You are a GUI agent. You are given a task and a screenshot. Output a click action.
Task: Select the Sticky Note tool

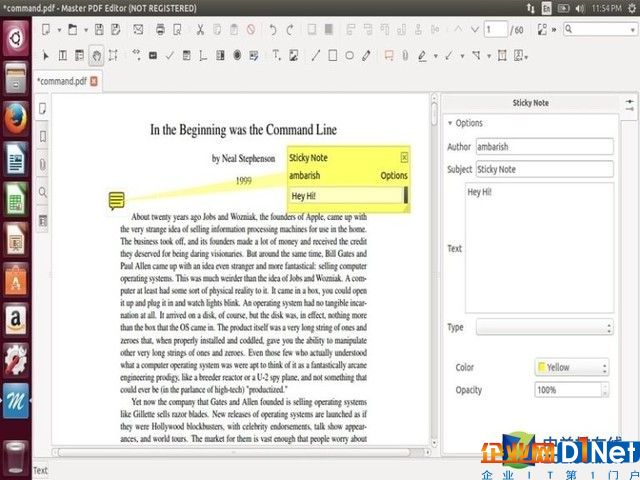(389, 55)
